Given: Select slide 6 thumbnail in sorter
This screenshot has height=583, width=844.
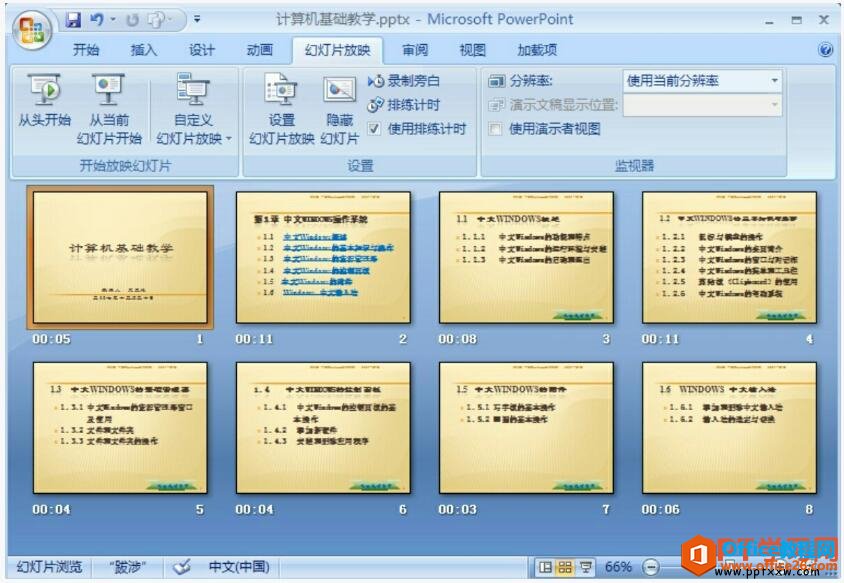Looking at the screenshot, I should (323, 428).
